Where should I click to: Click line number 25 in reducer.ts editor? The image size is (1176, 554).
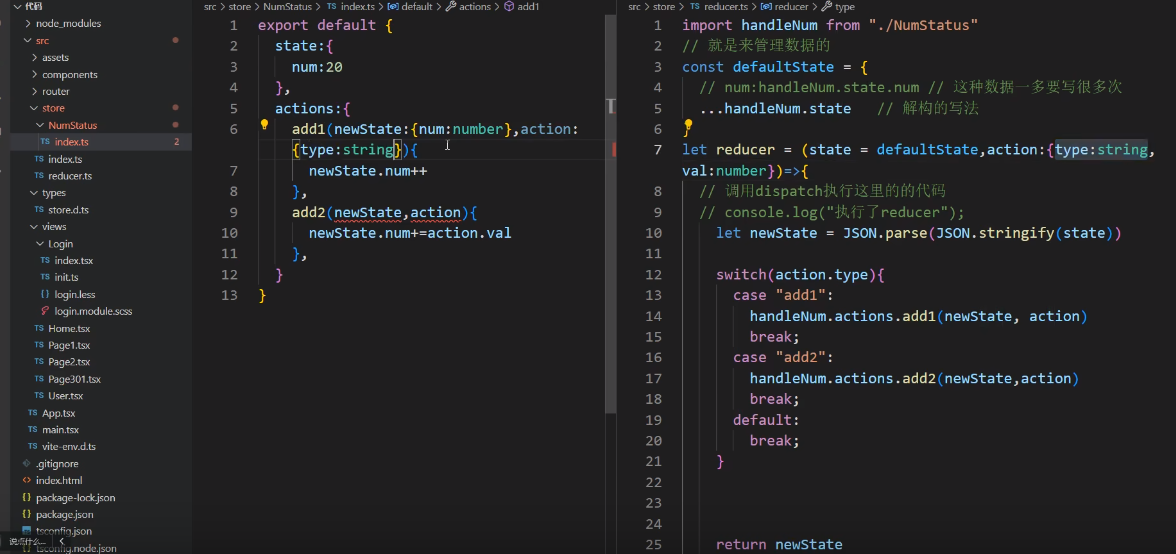[x=653, y=545]
